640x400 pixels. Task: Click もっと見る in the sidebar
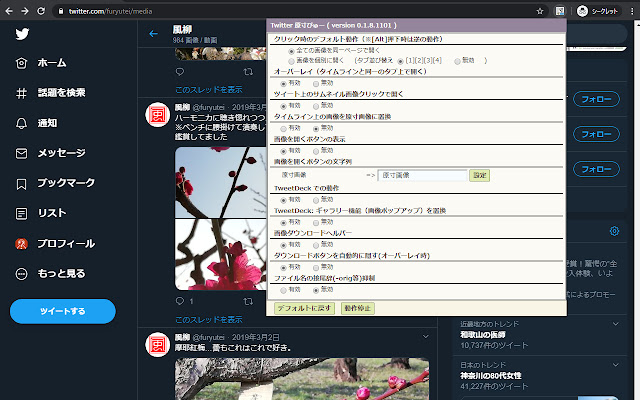coord(50,273)
